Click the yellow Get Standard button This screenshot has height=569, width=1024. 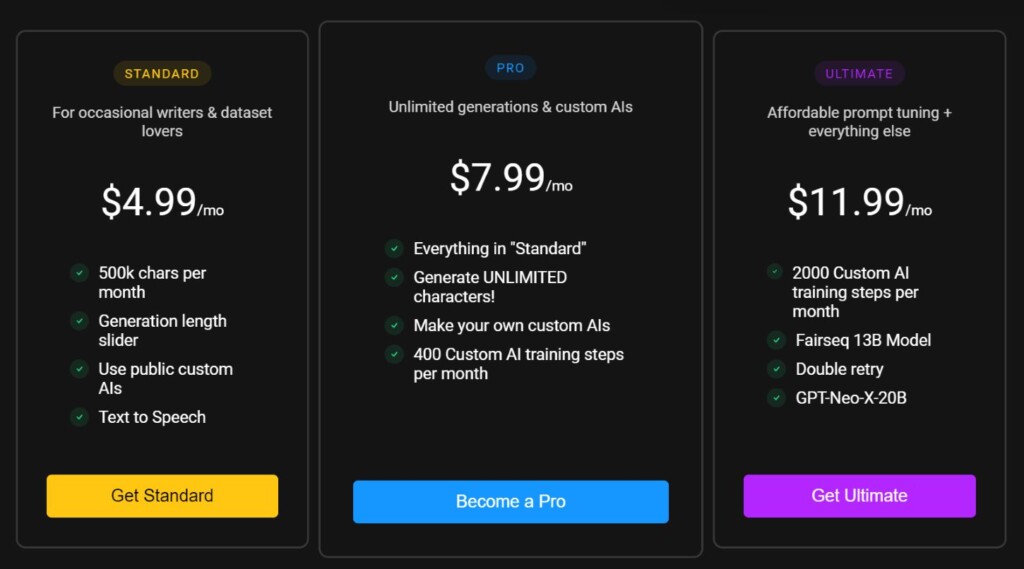pyautogui.click(x=162, y=496)
